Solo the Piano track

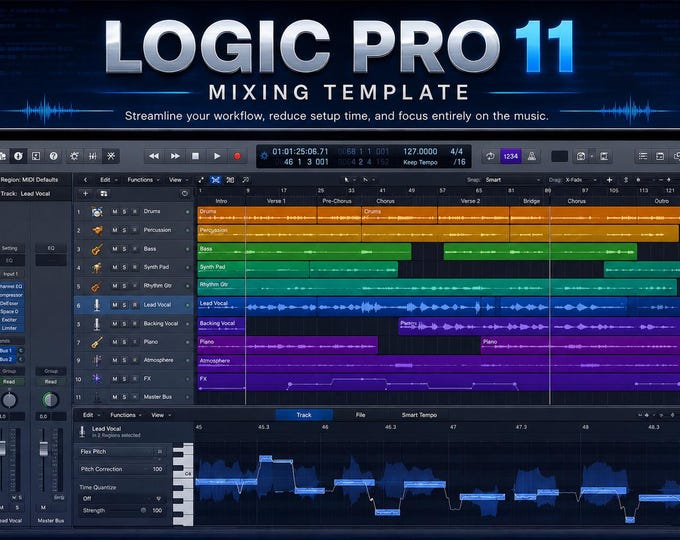coord(124,342)
